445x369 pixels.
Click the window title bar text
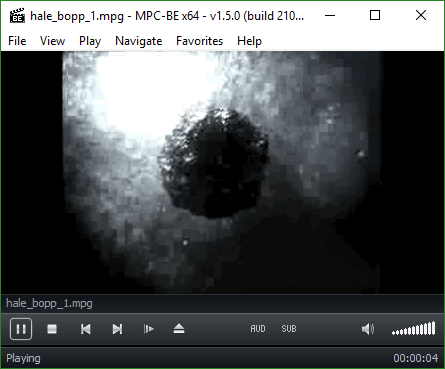pos(167,16)
